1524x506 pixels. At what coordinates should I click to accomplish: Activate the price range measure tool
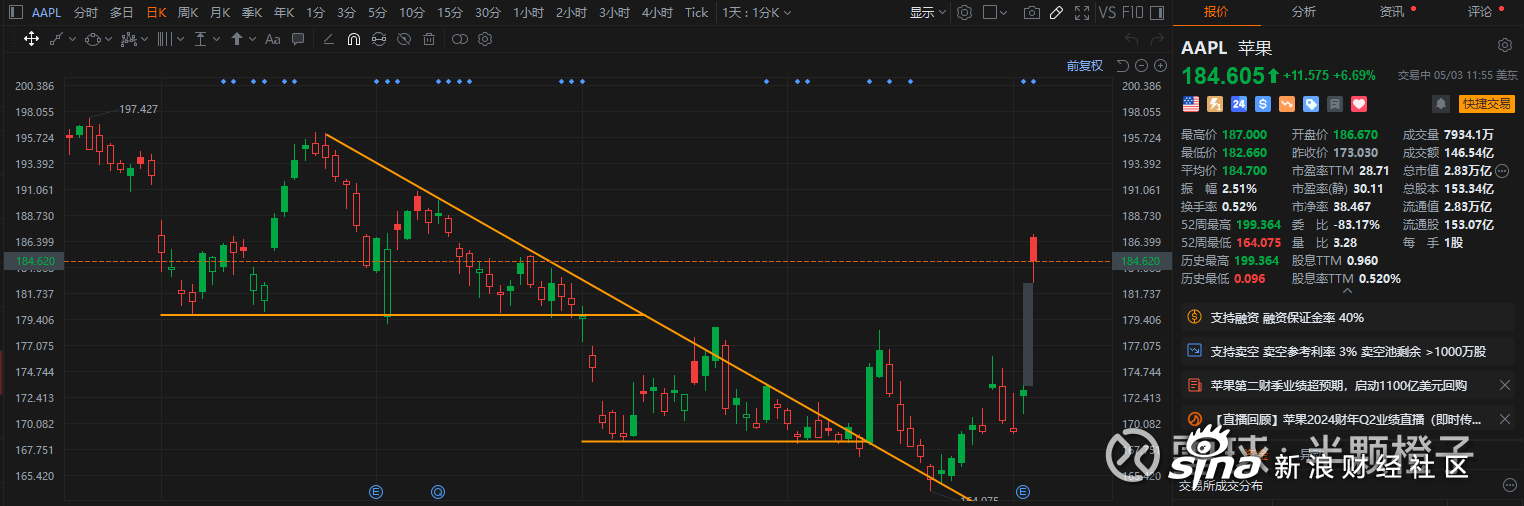200,39
